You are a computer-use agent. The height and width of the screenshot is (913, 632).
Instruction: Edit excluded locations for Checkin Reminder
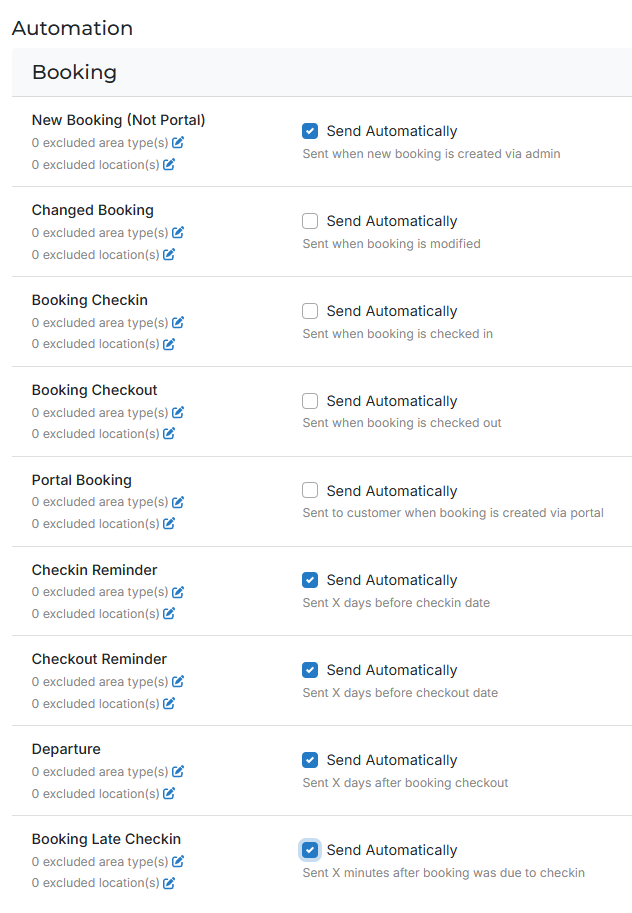[x=169, y=614]
